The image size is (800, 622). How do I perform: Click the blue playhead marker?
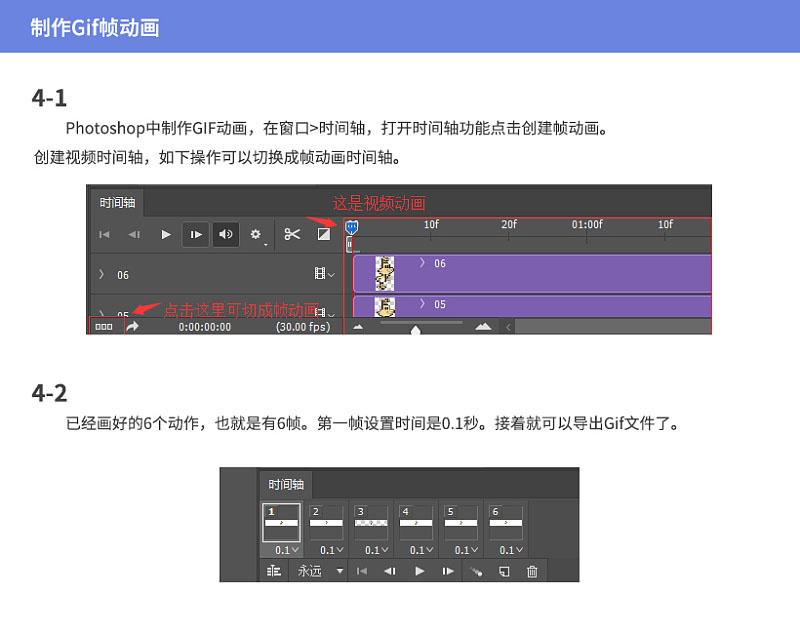352,227
